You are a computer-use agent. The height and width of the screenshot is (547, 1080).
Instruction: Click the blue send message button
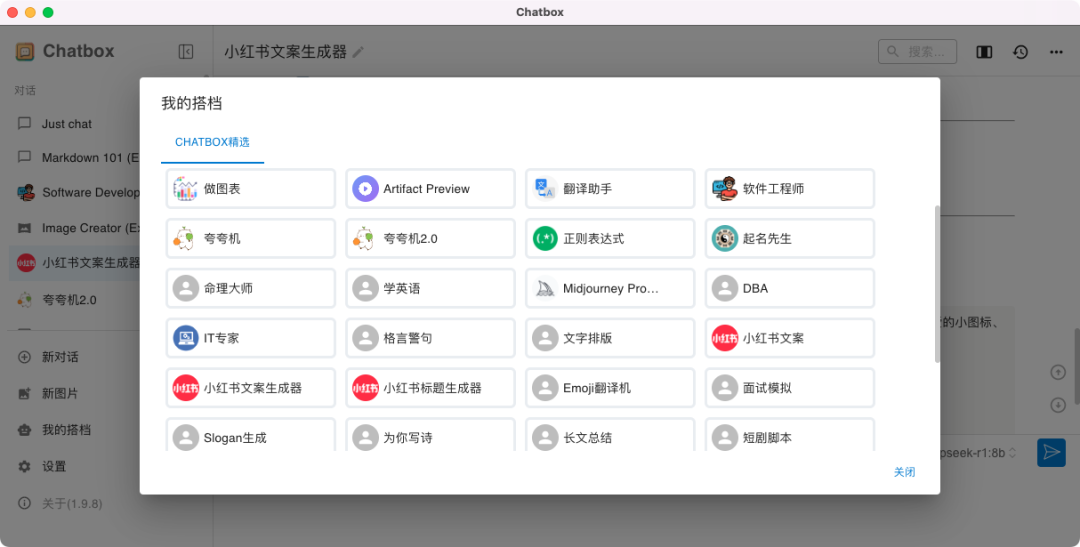tap(1051, 453)
